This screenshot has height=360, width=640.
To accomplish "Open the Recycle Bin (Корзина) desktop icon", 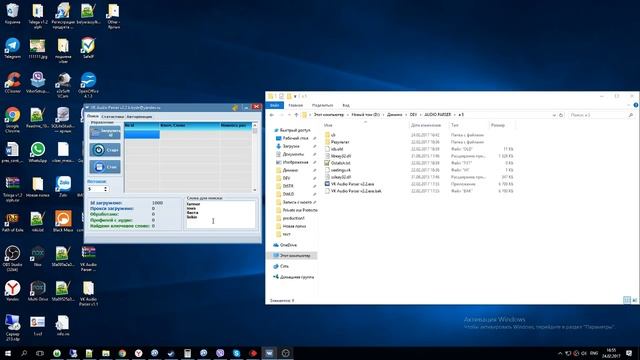I will [12, 13].
